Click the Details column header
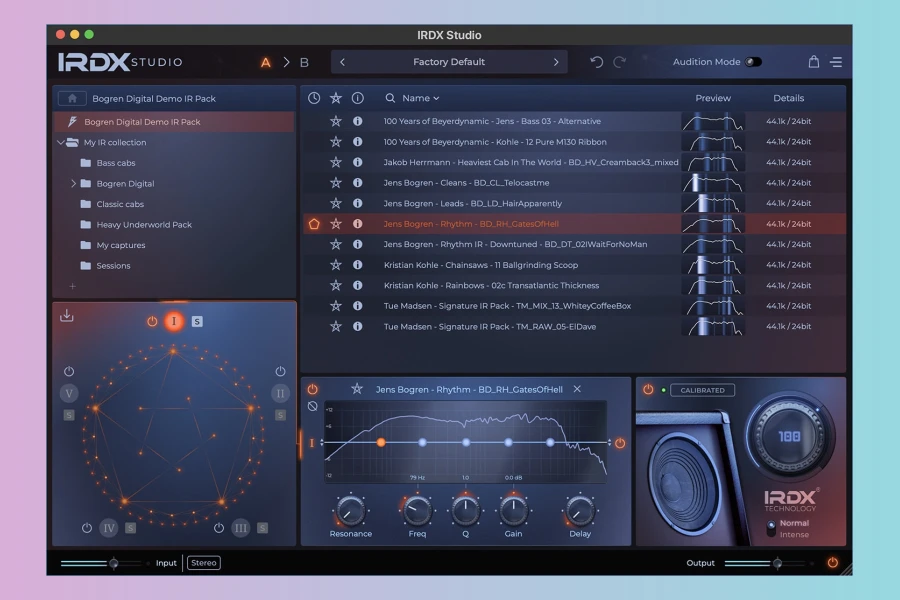Viewport: 900px width, 600px height. (x=788, y=98)
